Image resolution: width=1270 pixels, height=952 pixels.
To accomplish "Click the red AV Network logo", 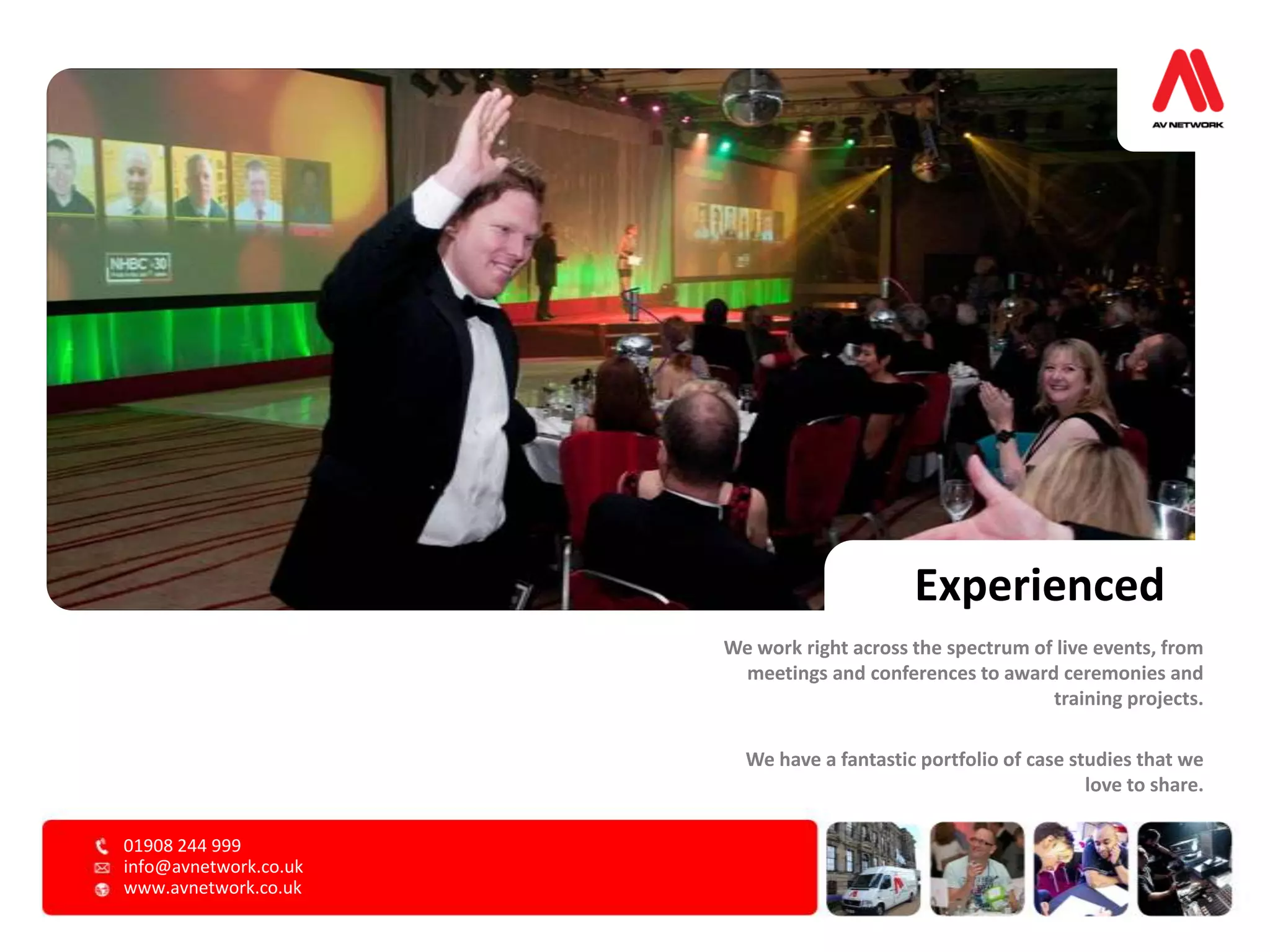I will (1188, 81).
